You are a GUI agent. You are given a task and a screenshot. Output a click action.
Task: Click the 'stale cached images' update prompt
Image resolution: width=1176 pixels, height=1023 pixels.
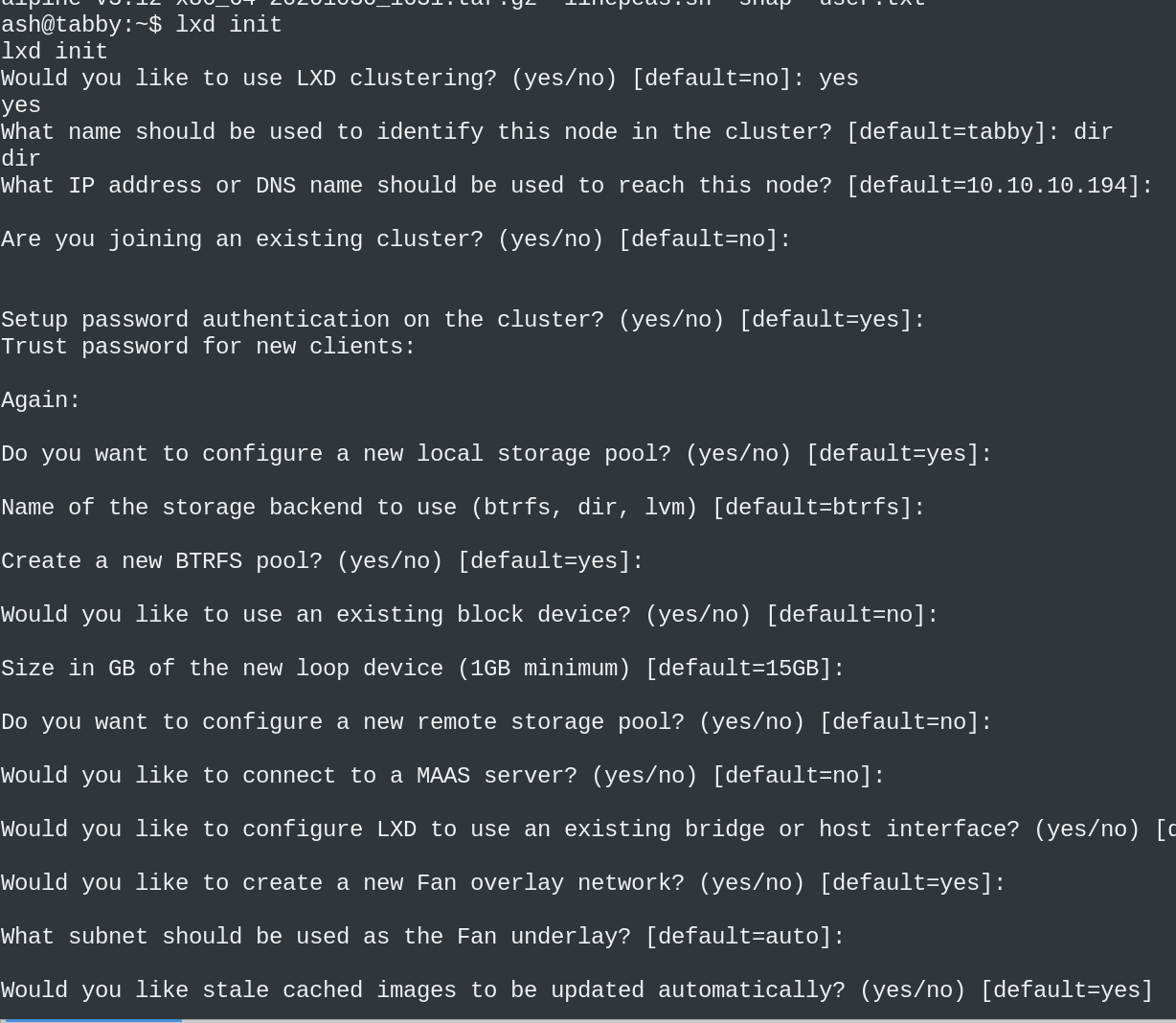(577, 989)
